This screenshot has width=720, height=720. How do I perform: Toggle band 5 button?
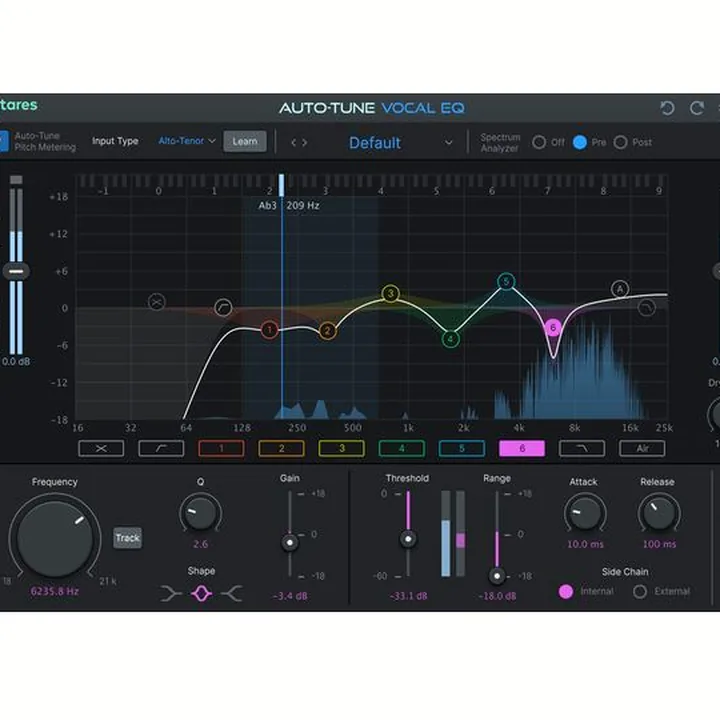tap(462, 449)
